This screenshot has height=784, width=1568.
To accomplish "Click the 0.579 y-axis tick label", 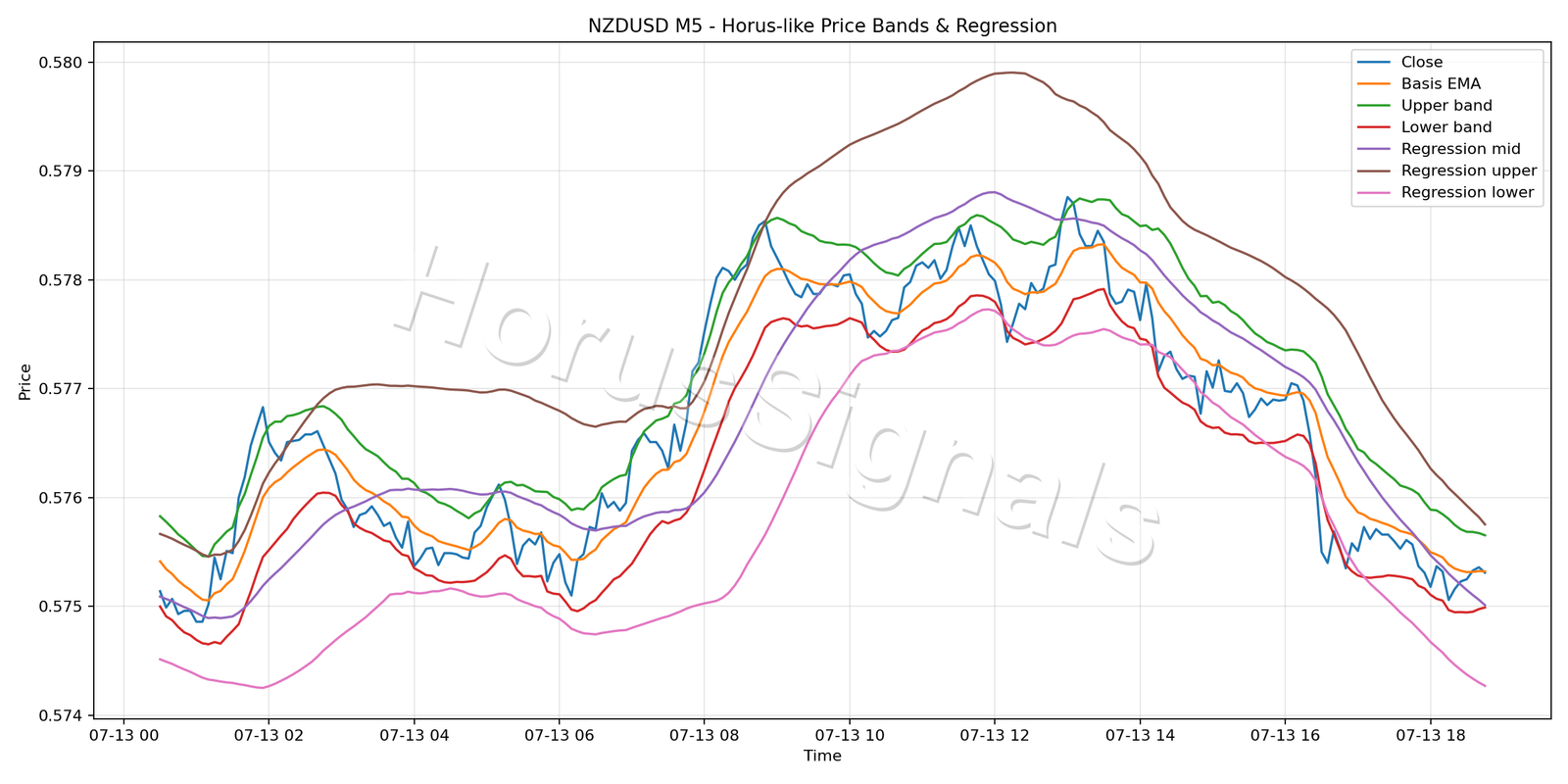I will tap(62, 171).
